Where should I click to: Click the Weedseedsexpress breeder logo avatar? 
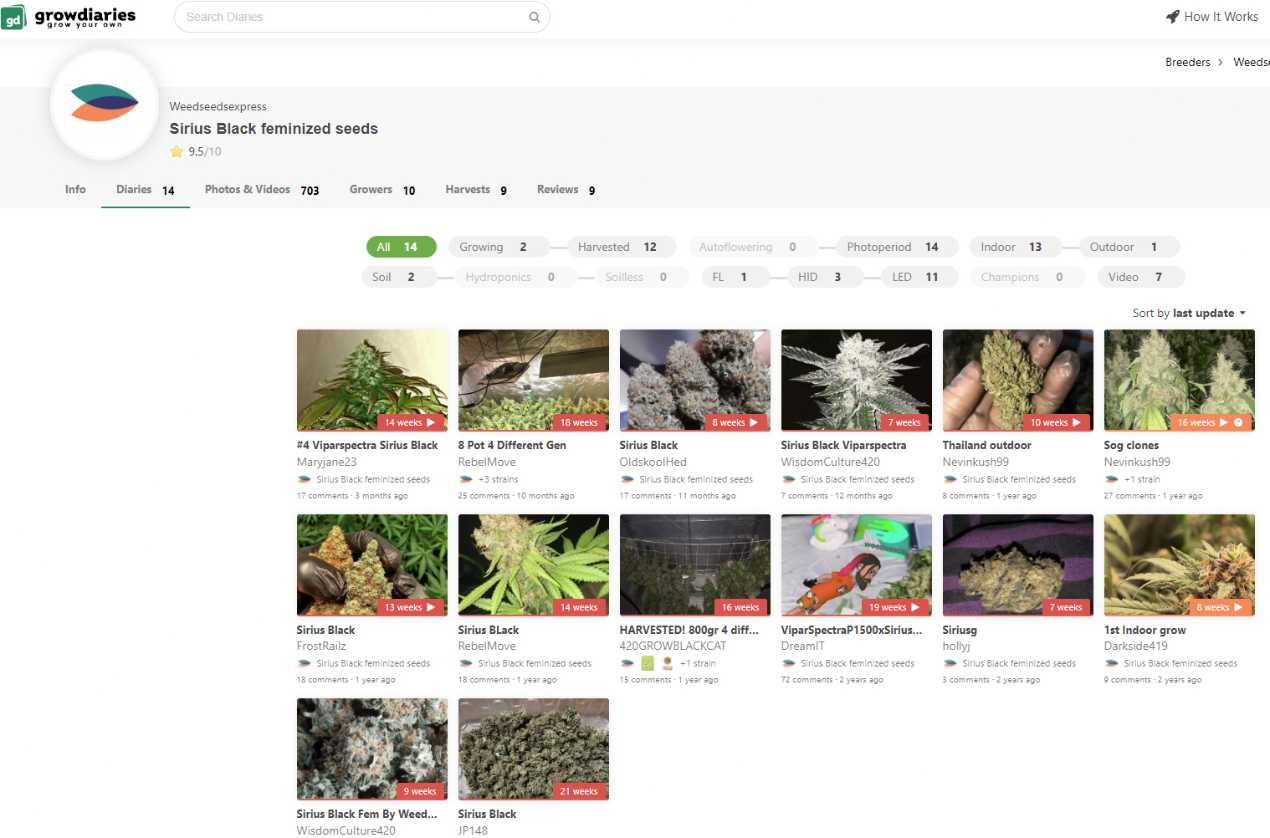tap(104, 104)
